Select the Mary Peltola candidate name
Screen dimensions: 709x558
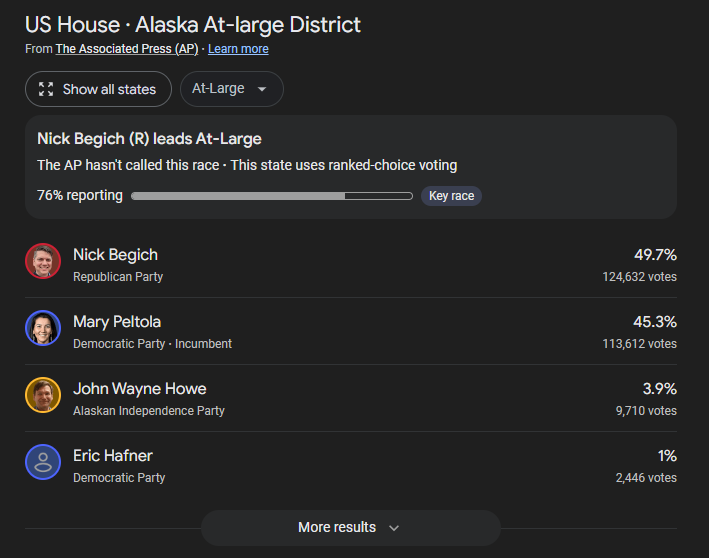tap(117, 322)
